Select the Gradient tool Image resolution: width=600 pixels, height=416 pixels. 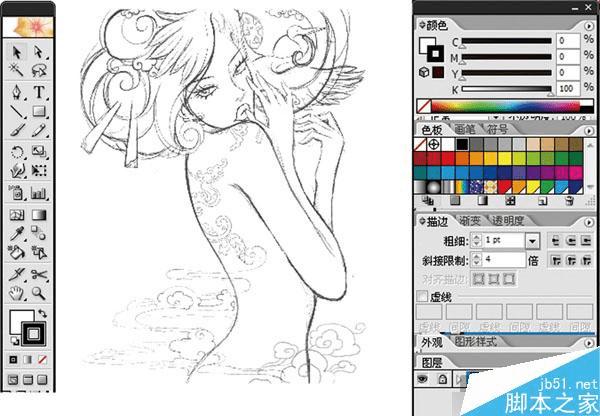point(39,215)
